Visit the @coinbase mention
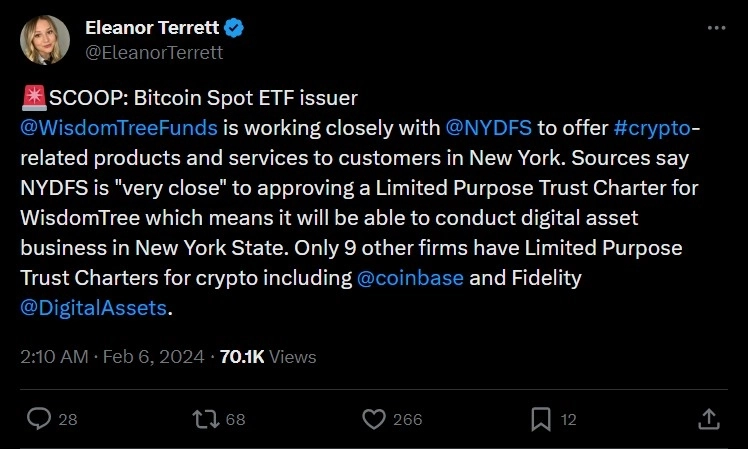 click(x=410, y=278)
